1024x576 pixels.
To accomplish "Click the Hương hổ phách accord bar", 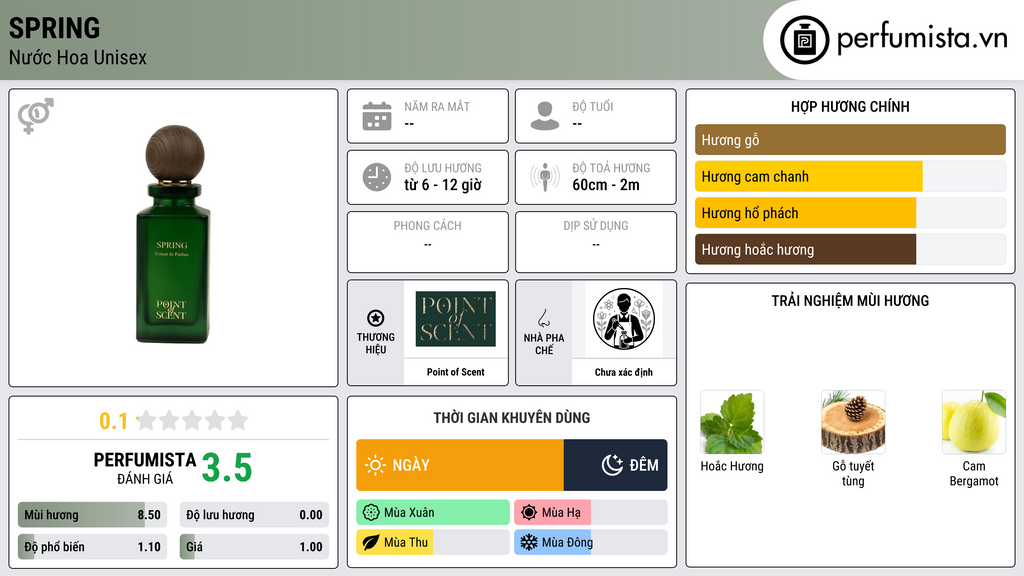I will pyautogui.click(x=850, y=213).
